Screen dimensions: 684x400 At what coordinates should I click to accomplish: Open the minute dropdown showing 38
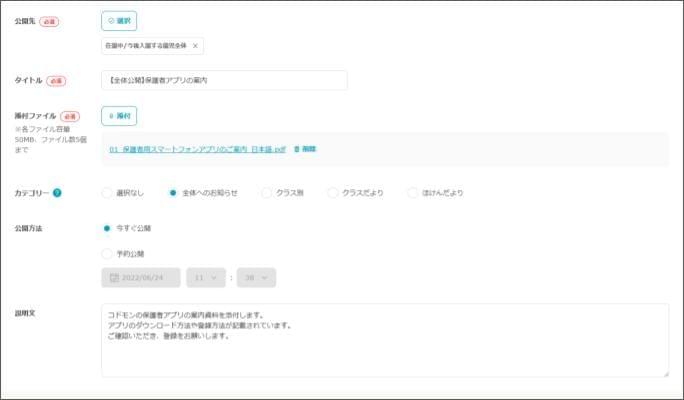point(256,277)
